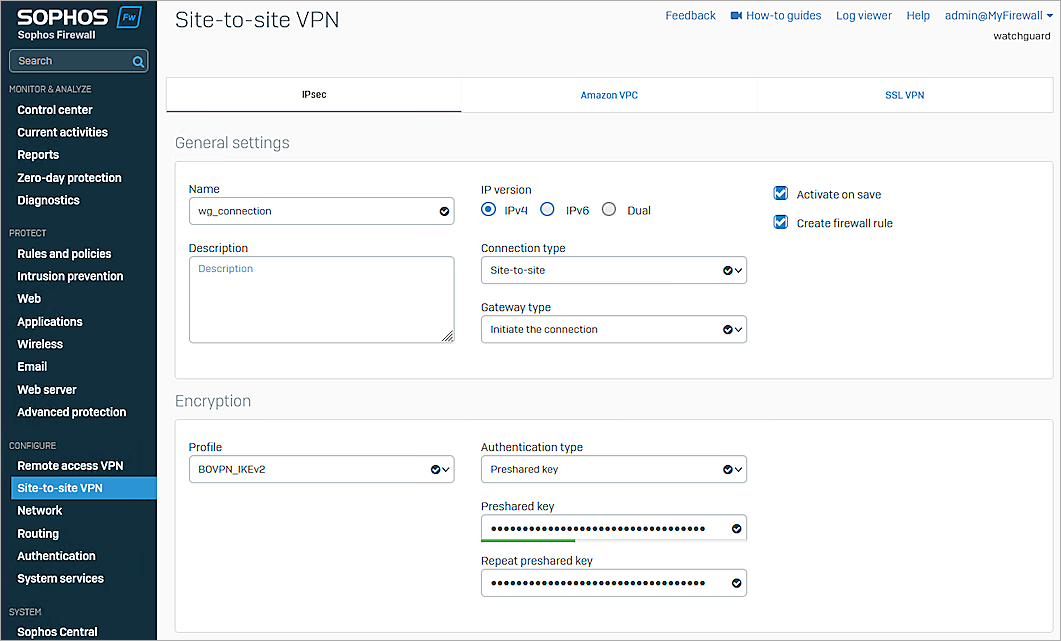1061x641 pixels.
Task: Toggle Create firewall rule checkbox
Action: [x=781, y=223]
